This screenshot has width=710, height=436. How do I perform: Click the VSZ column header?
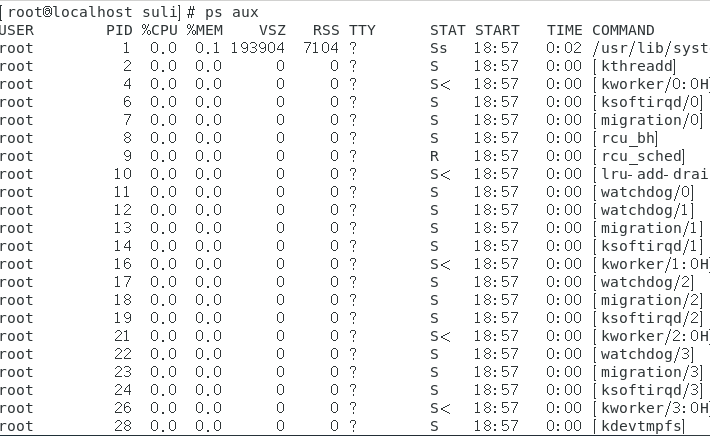[x=272, y=30]
